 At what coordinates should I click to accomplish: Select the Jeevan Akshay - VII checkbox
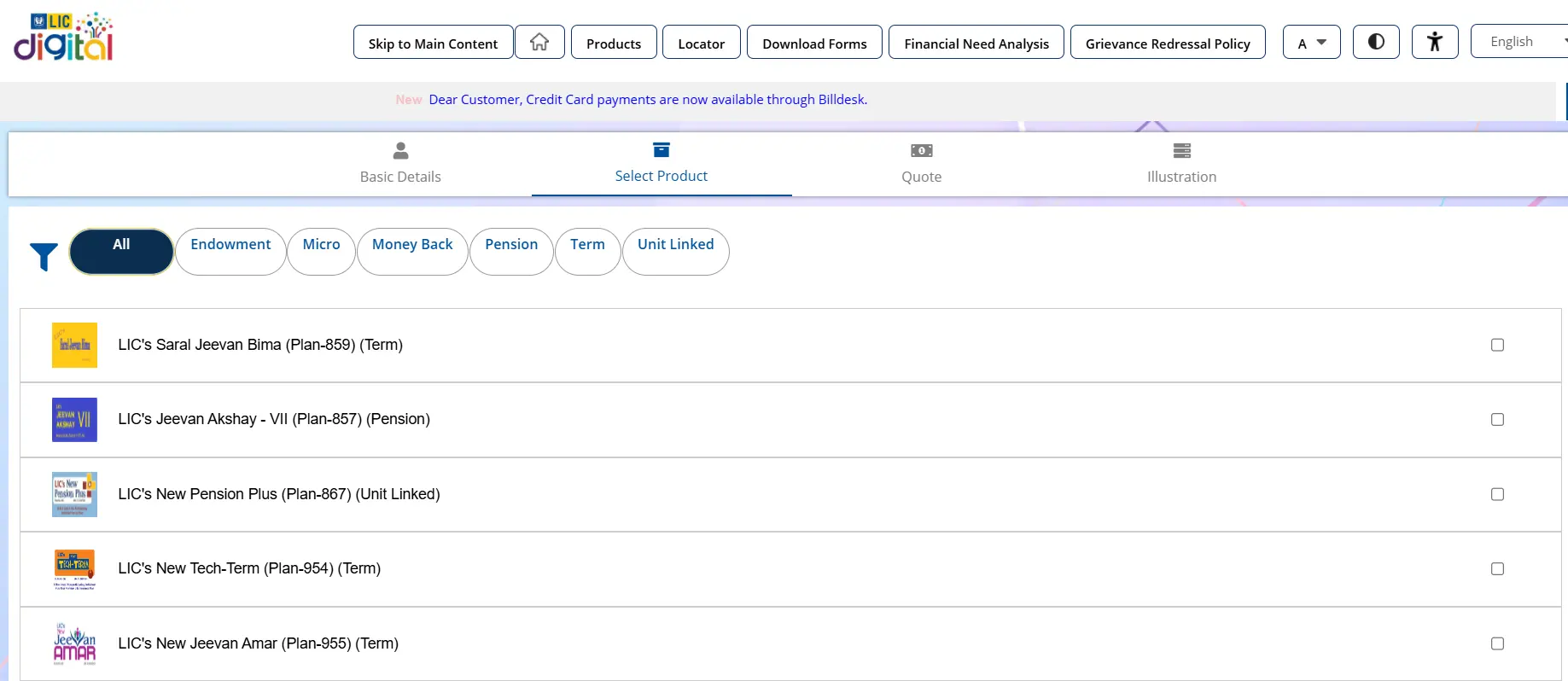click(1497, 420)
